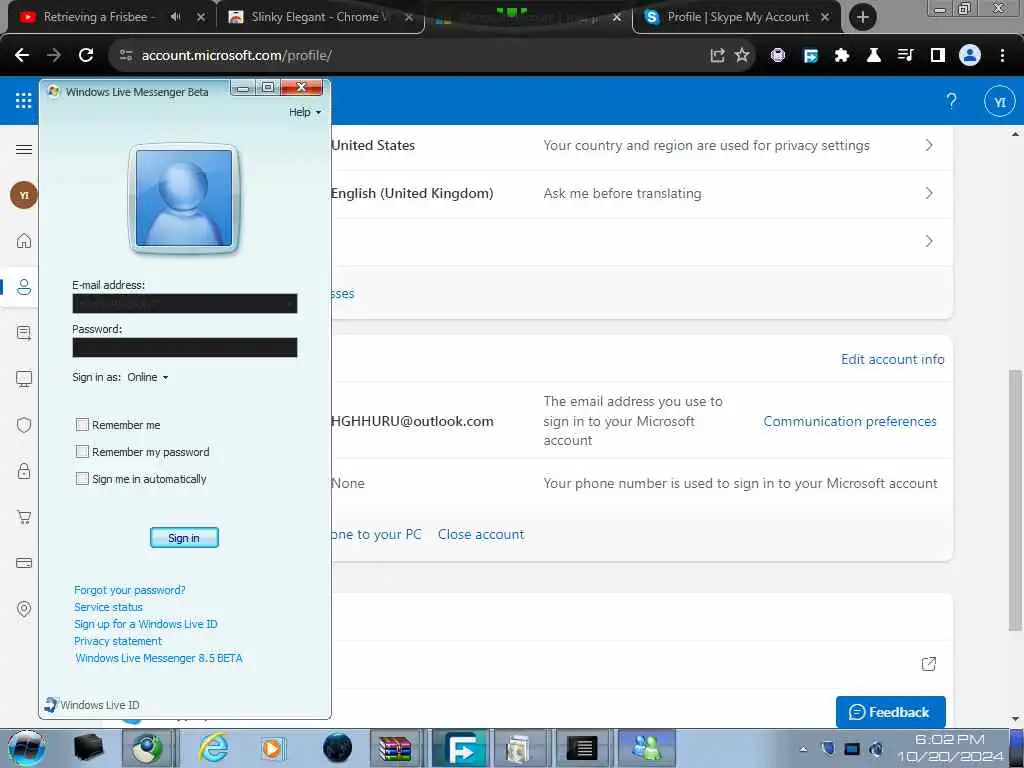Click the help question mark icon
The width and height of the screenshot is (1024, 768).
pyautogui.click(x=951, y=101)
